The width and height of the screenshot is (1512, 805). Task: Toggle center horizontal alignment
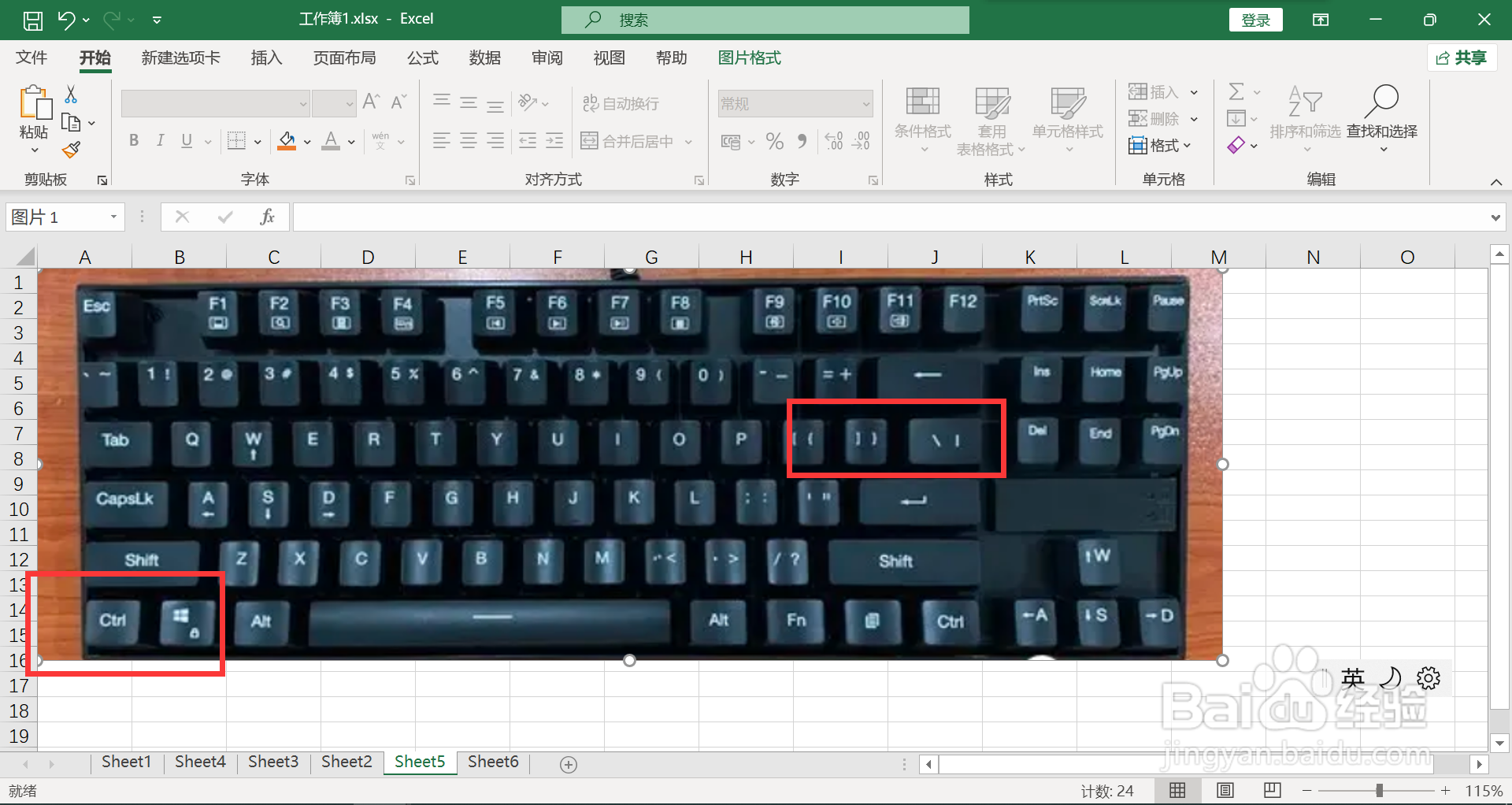click(469, 141)
